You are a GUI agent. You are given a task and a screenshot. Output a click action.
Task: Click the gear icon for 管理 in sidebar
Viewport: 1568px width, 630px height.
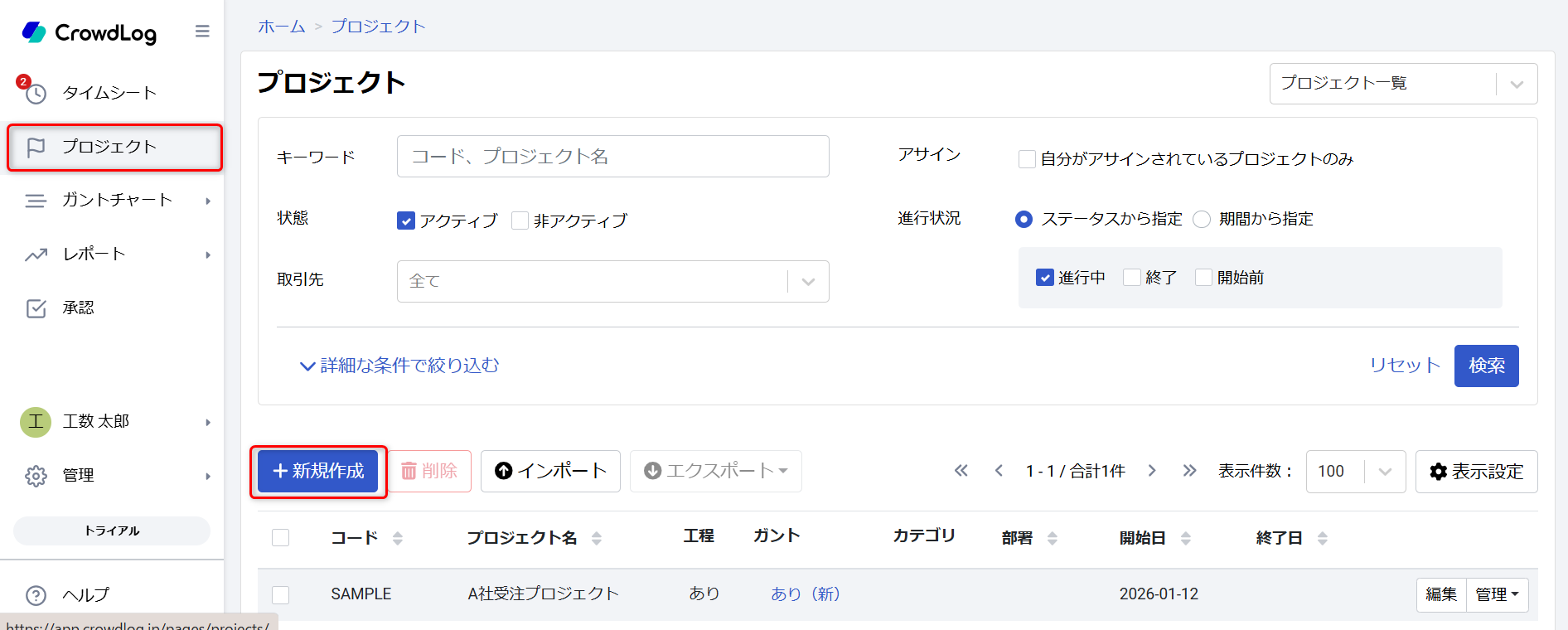[x=36, y=476]
